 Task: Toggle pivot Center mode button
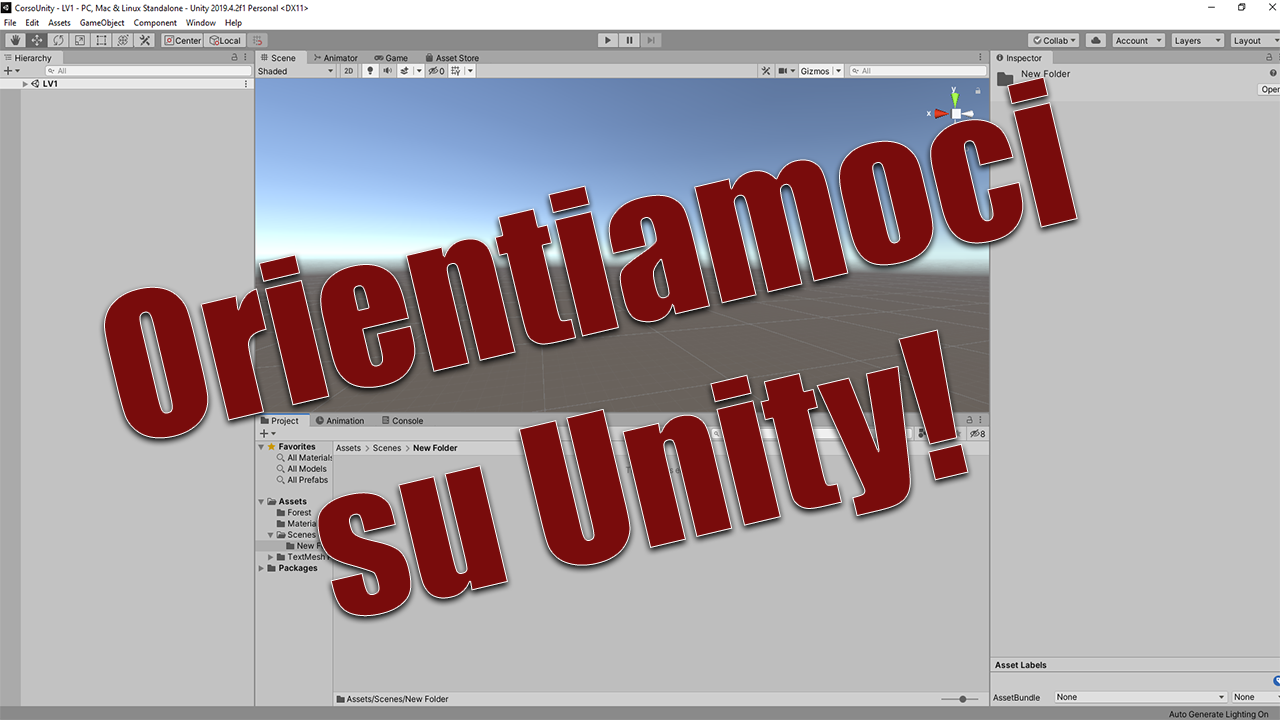tap(183, 40)
